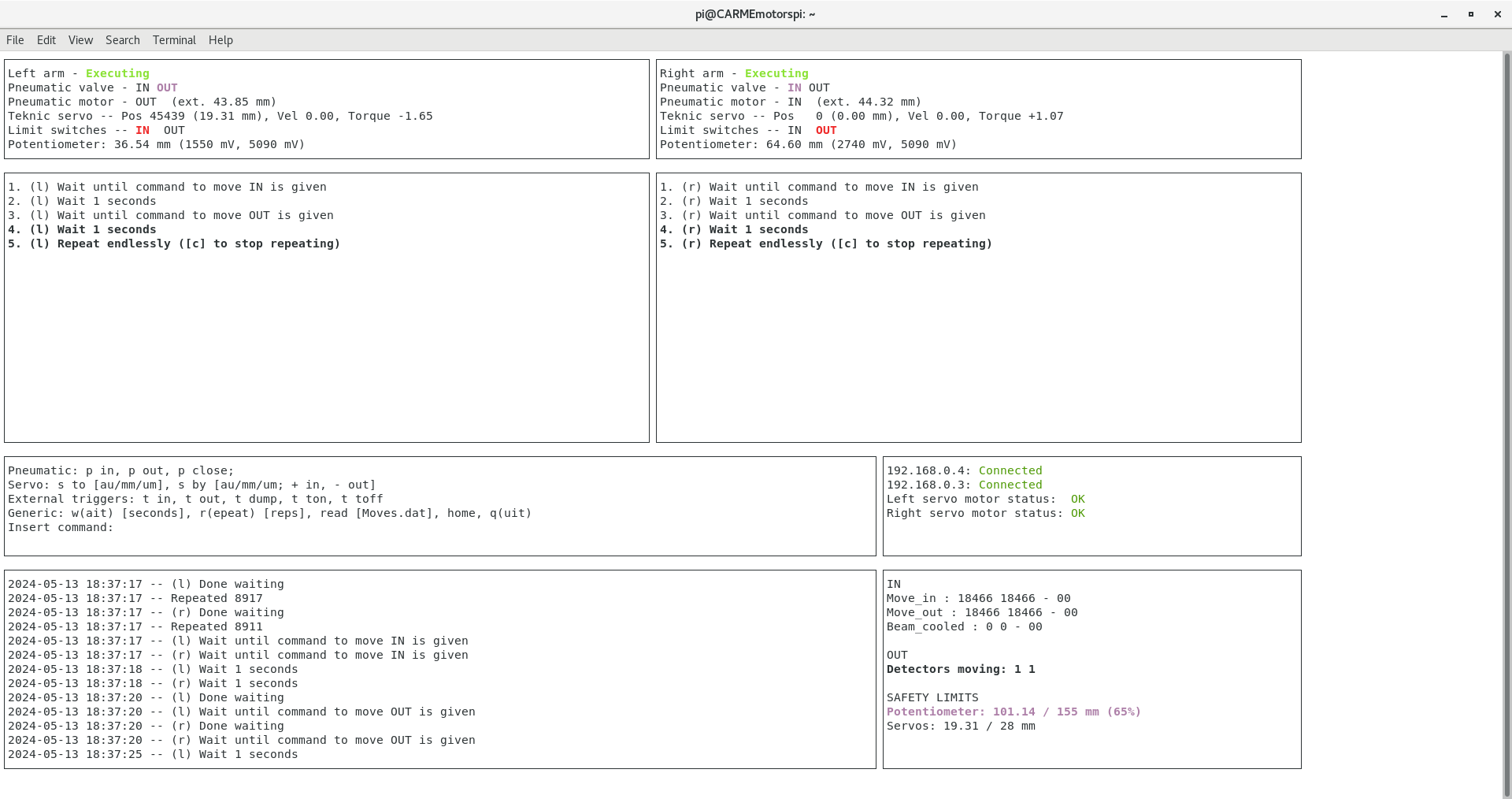Open the File menu
The height and width of the screenshot is (799, 1512).
[x=15, y=40]
